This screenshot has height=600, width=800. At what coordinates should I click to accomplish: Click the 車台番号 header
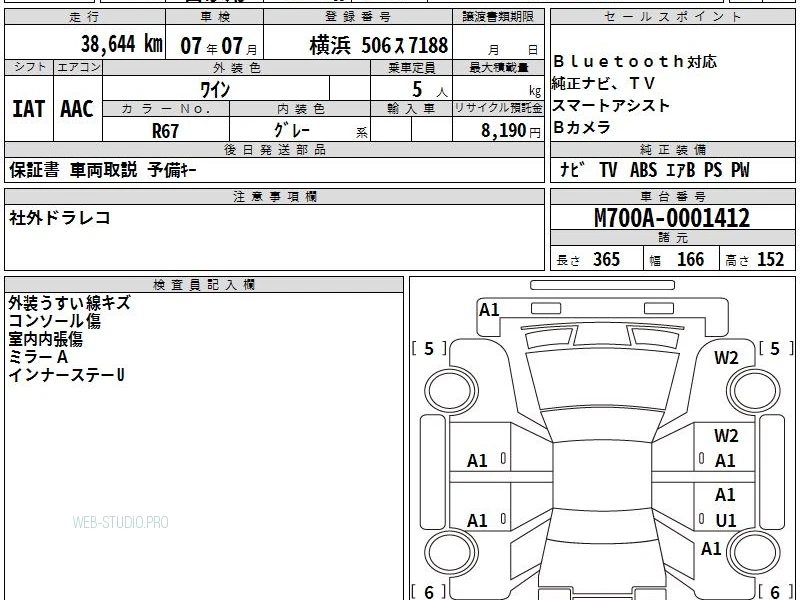(672, 196)
